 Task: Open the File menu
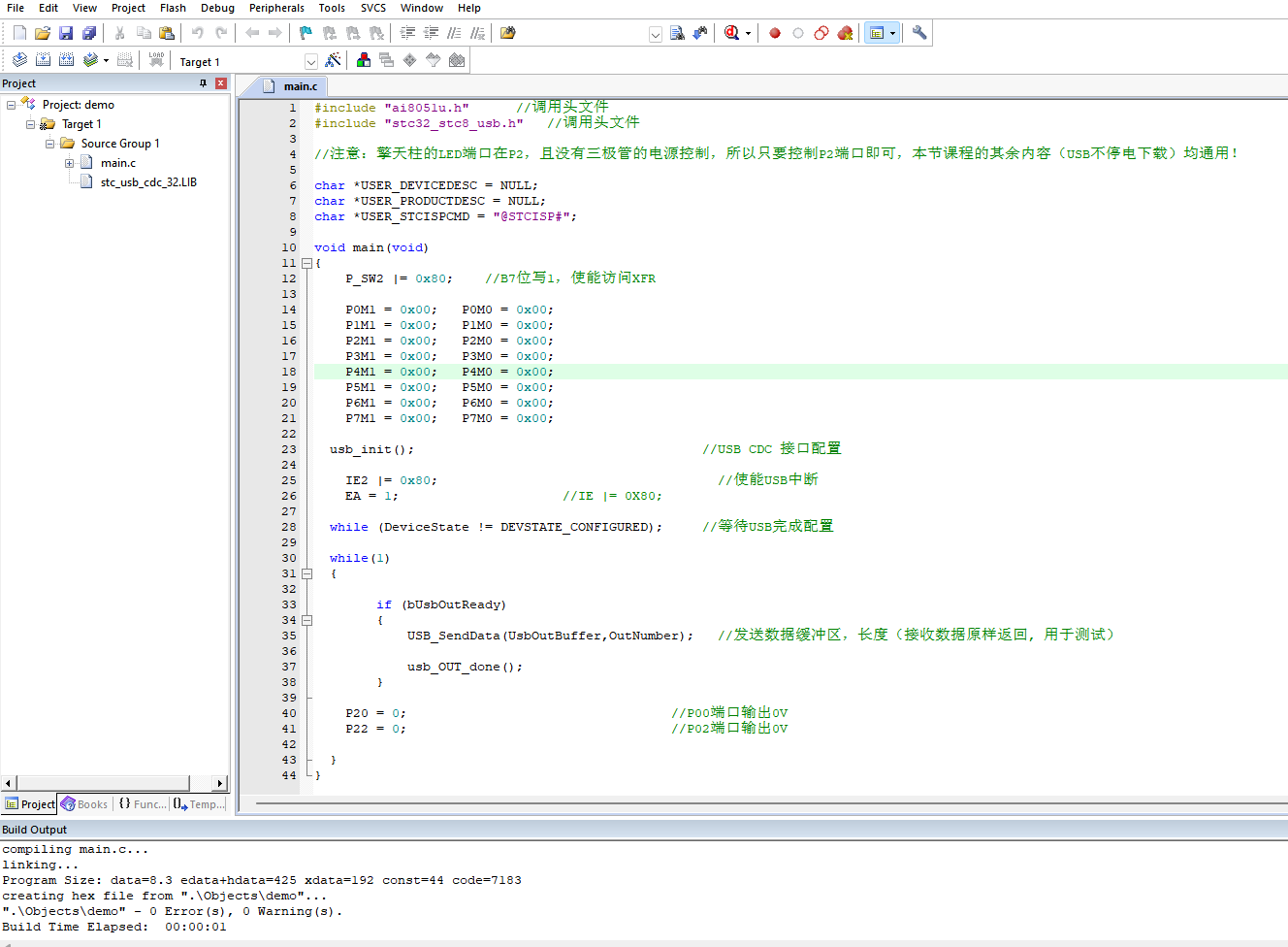(x=16, y=8)
